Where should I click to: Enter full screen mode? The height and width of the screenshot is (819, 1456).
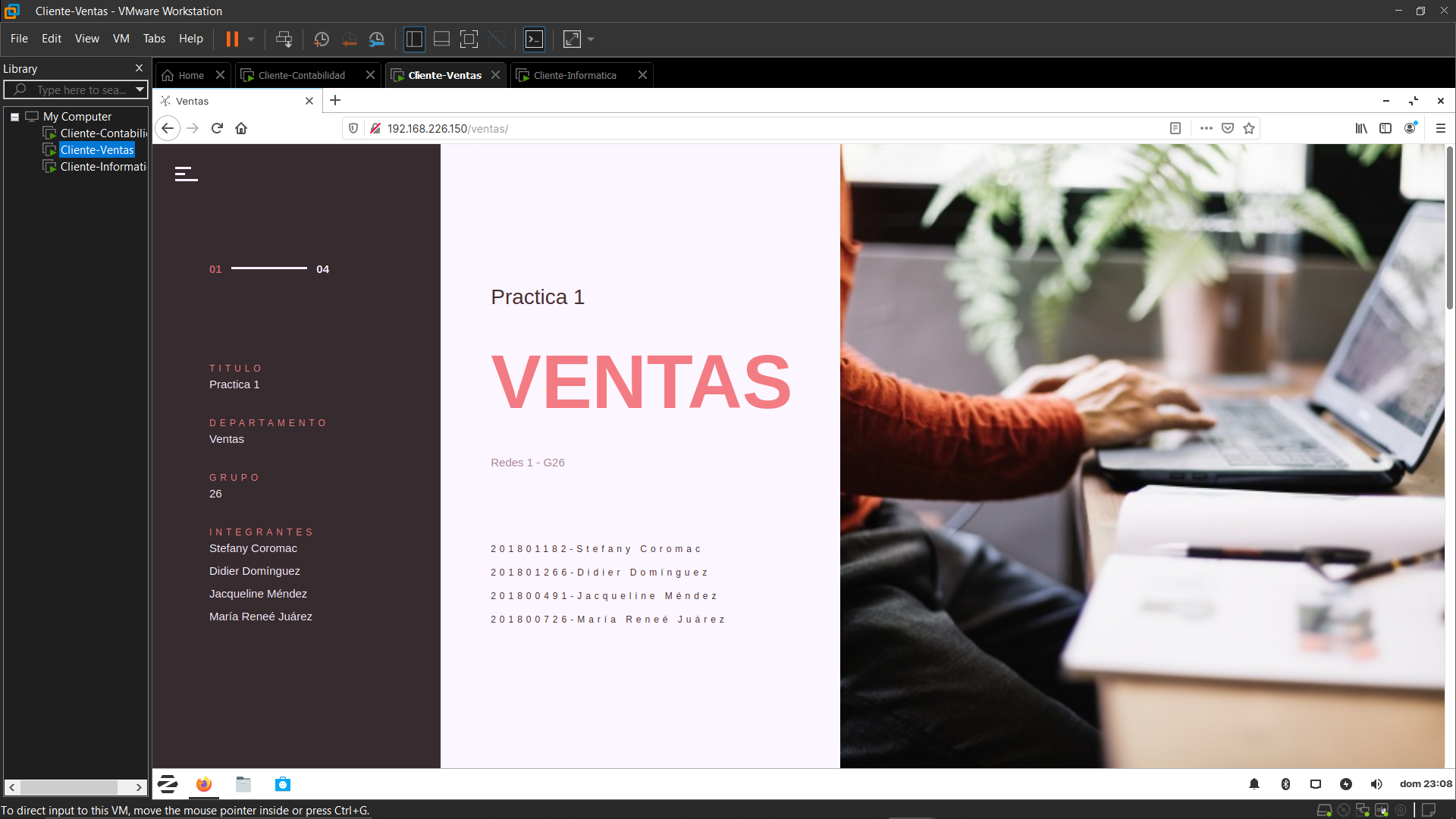pyautogui.click(x=469, y=39)
